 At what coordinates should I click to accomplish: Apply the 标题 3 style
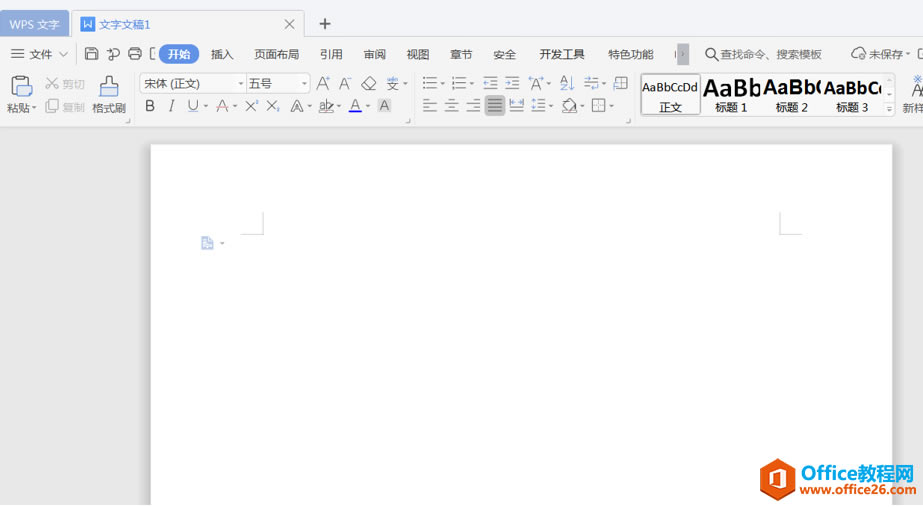pyautogui.click(x=852, y=94)
